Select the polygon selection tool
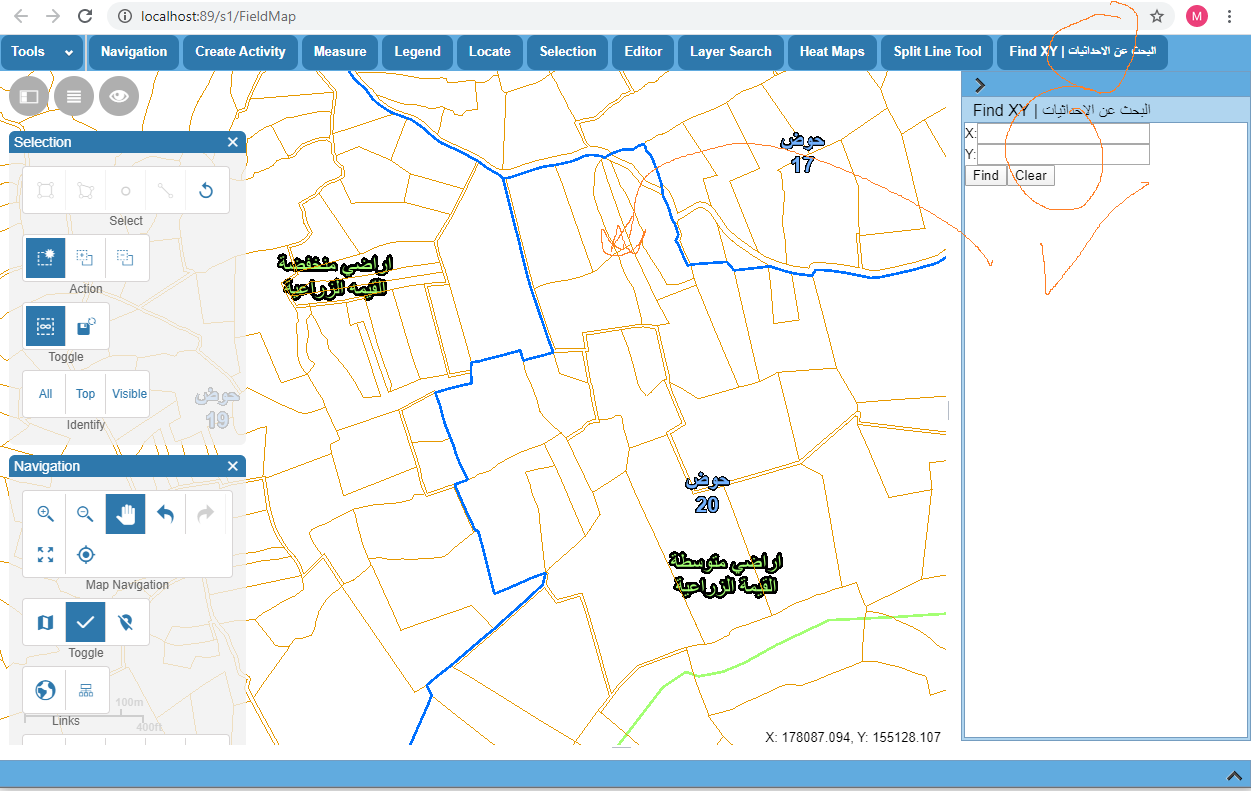1251x791 pixels. coord(85,190)
